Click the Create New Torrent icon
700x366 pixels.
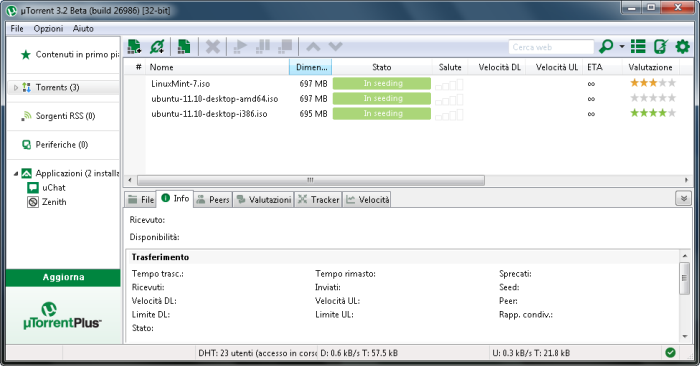pos(184,46)
